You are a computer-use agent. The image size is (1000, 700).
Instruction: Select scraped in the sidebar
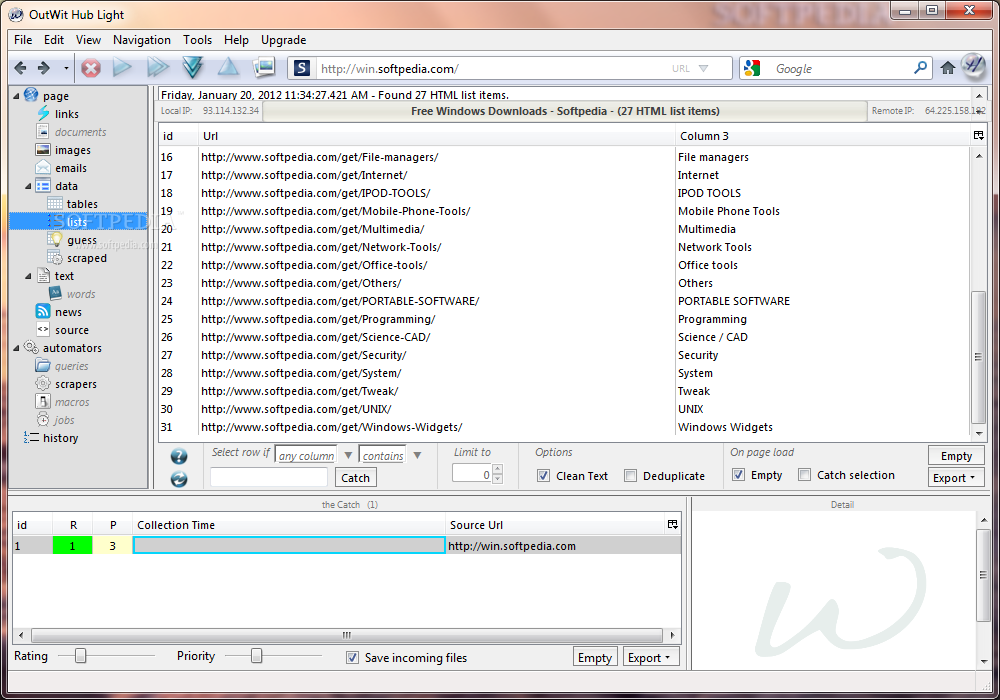tap(87, 258)
